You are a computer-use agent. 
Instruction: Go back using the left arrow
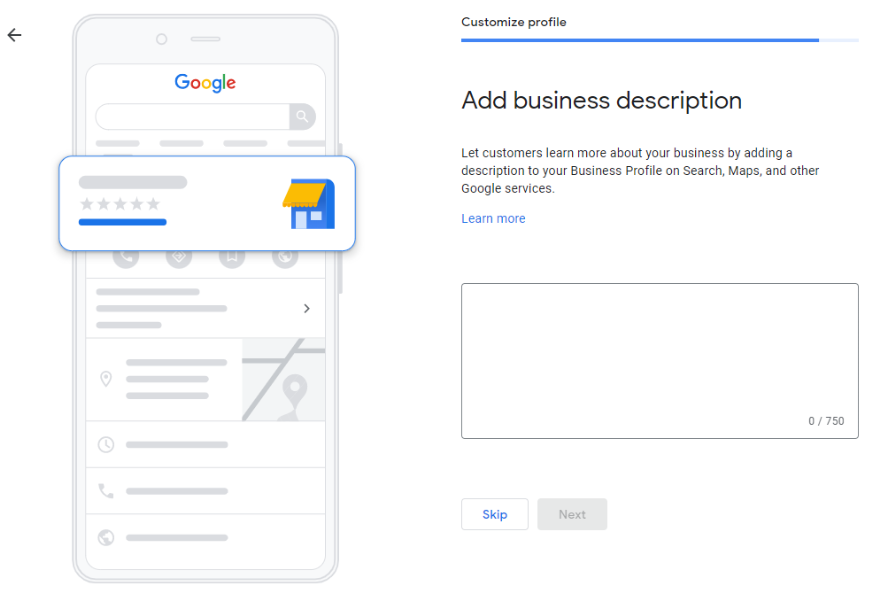(x=15, y=35)
